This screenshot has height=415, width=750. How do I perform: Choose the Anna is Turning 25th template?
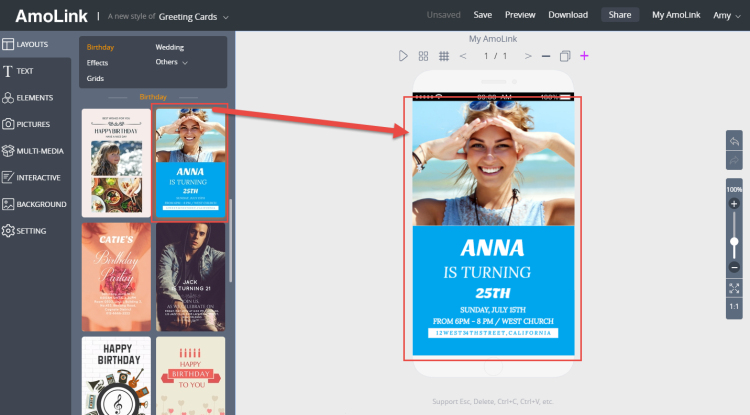click(x=190, y=163)
